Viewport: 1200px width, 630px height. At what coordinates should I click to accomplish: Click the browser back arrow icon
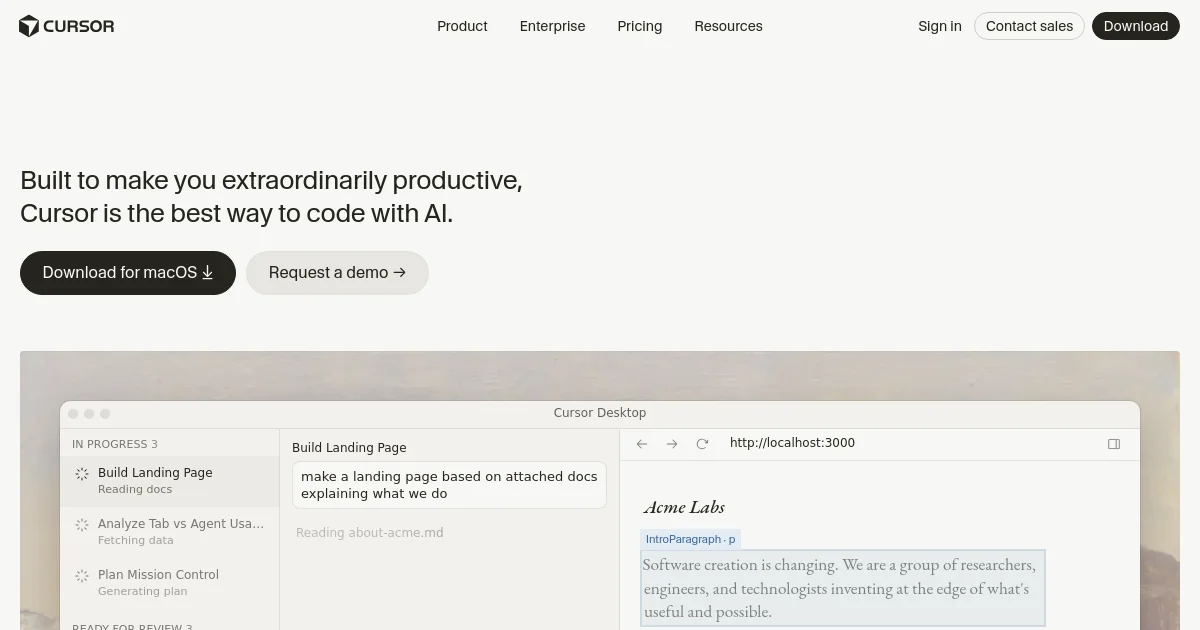coord(642,444)
